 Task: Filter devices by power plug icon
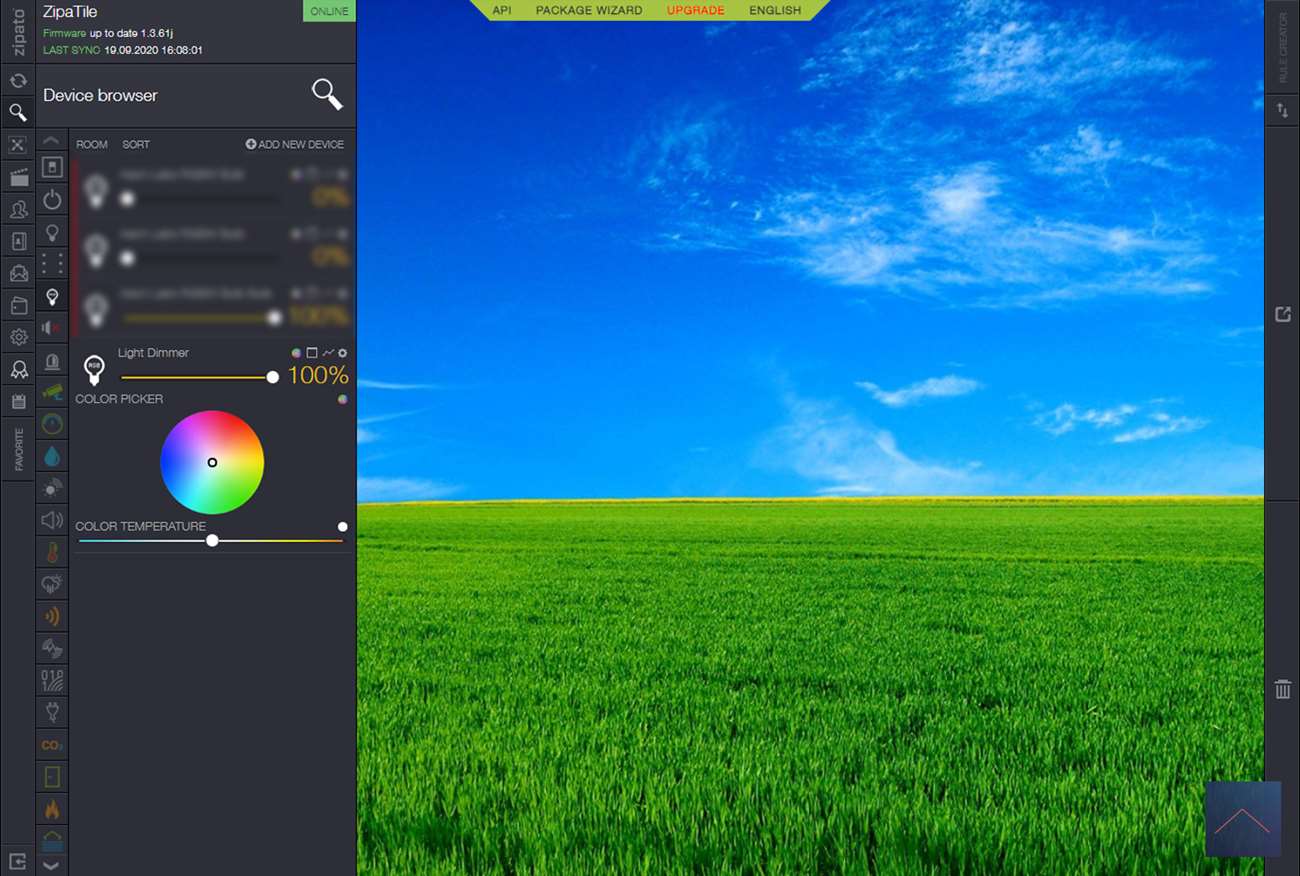52,712
